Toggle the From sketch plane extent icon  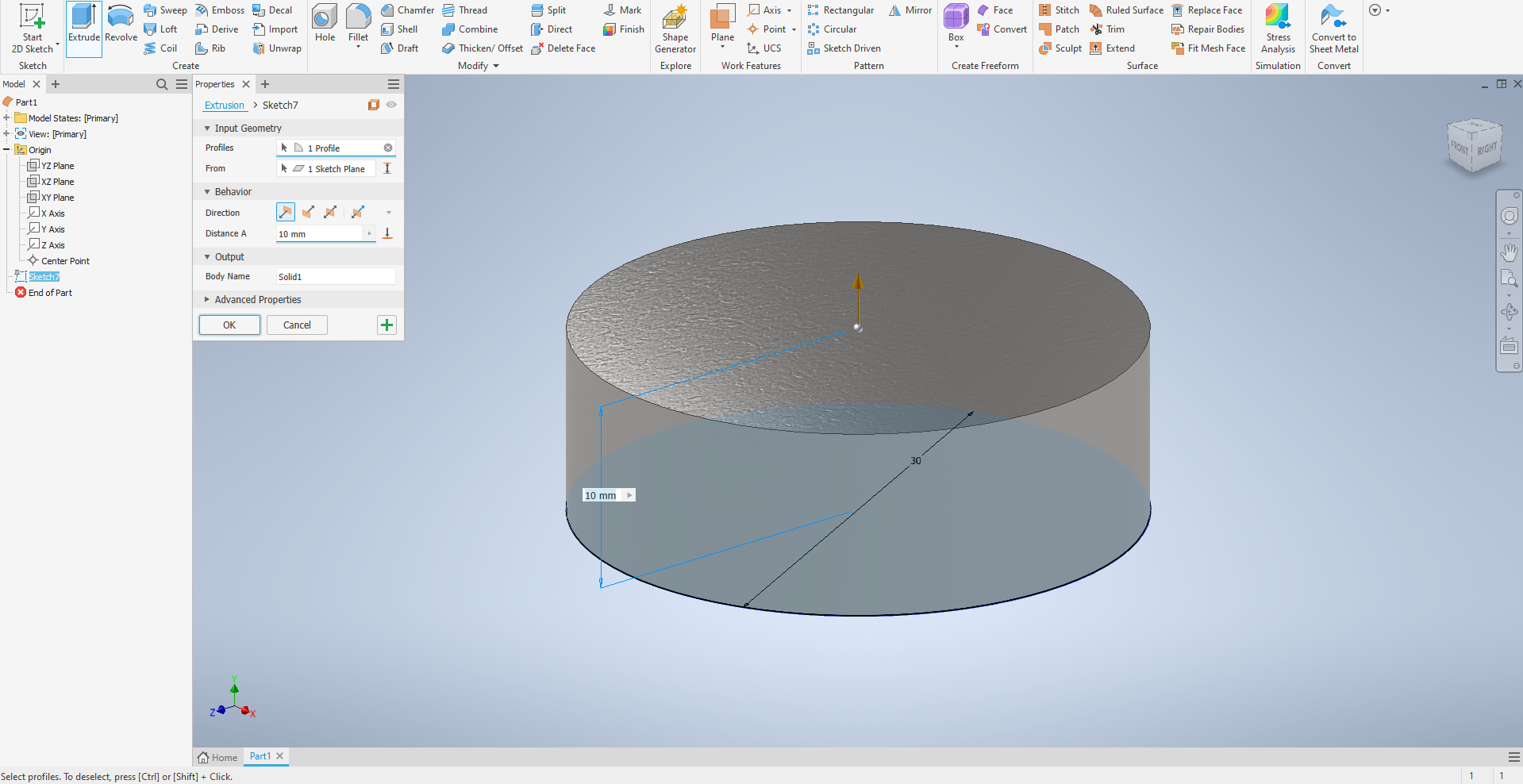[387, 168]
